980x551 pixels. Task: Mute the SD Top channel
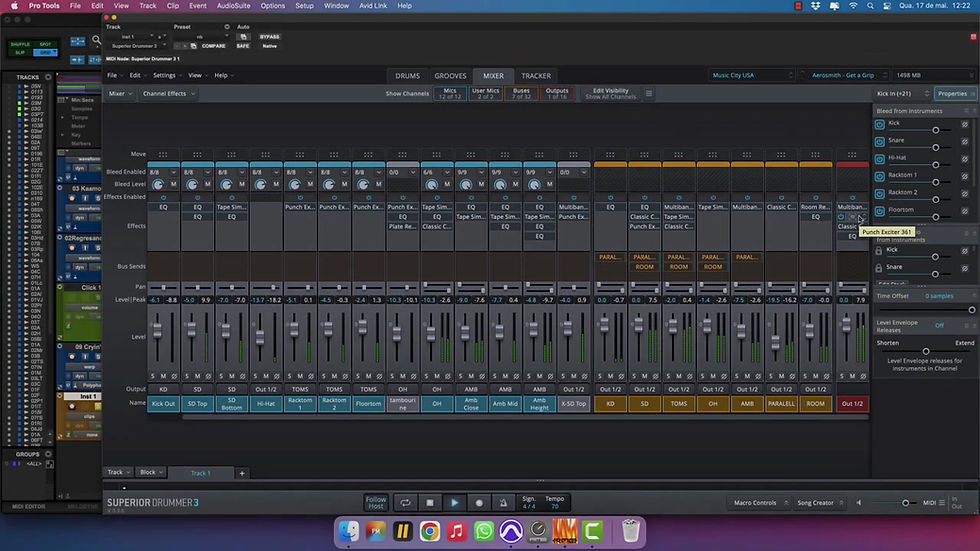198,376
